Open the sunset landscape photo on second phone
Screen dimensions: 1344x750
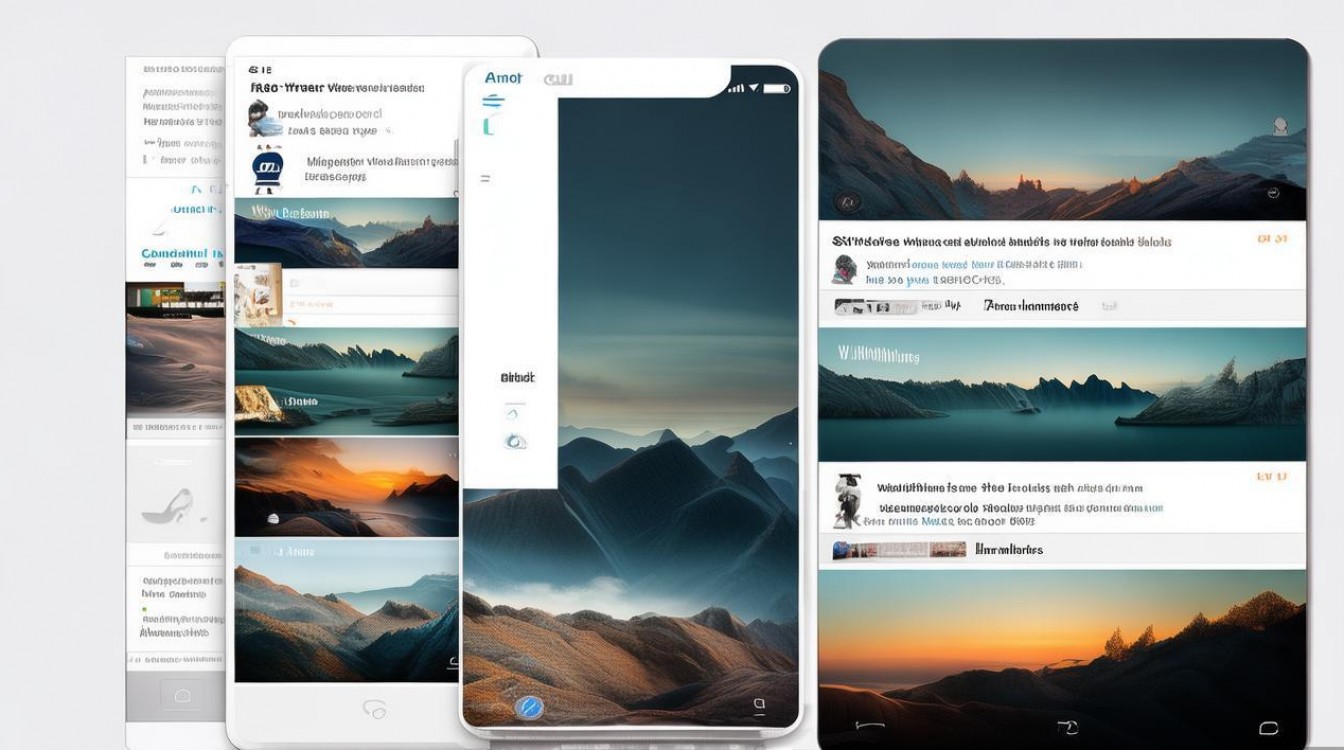347,487
